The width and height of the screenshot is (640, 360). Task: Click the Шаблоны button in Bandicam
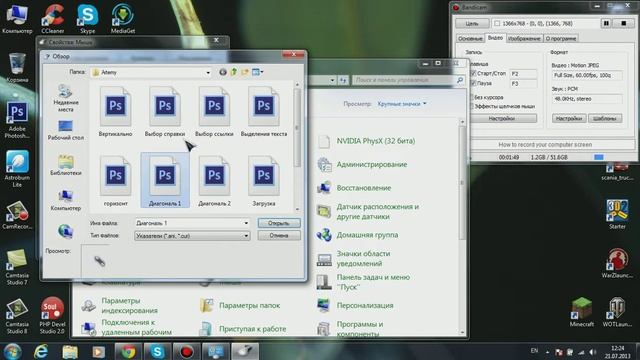click(605, 118)
